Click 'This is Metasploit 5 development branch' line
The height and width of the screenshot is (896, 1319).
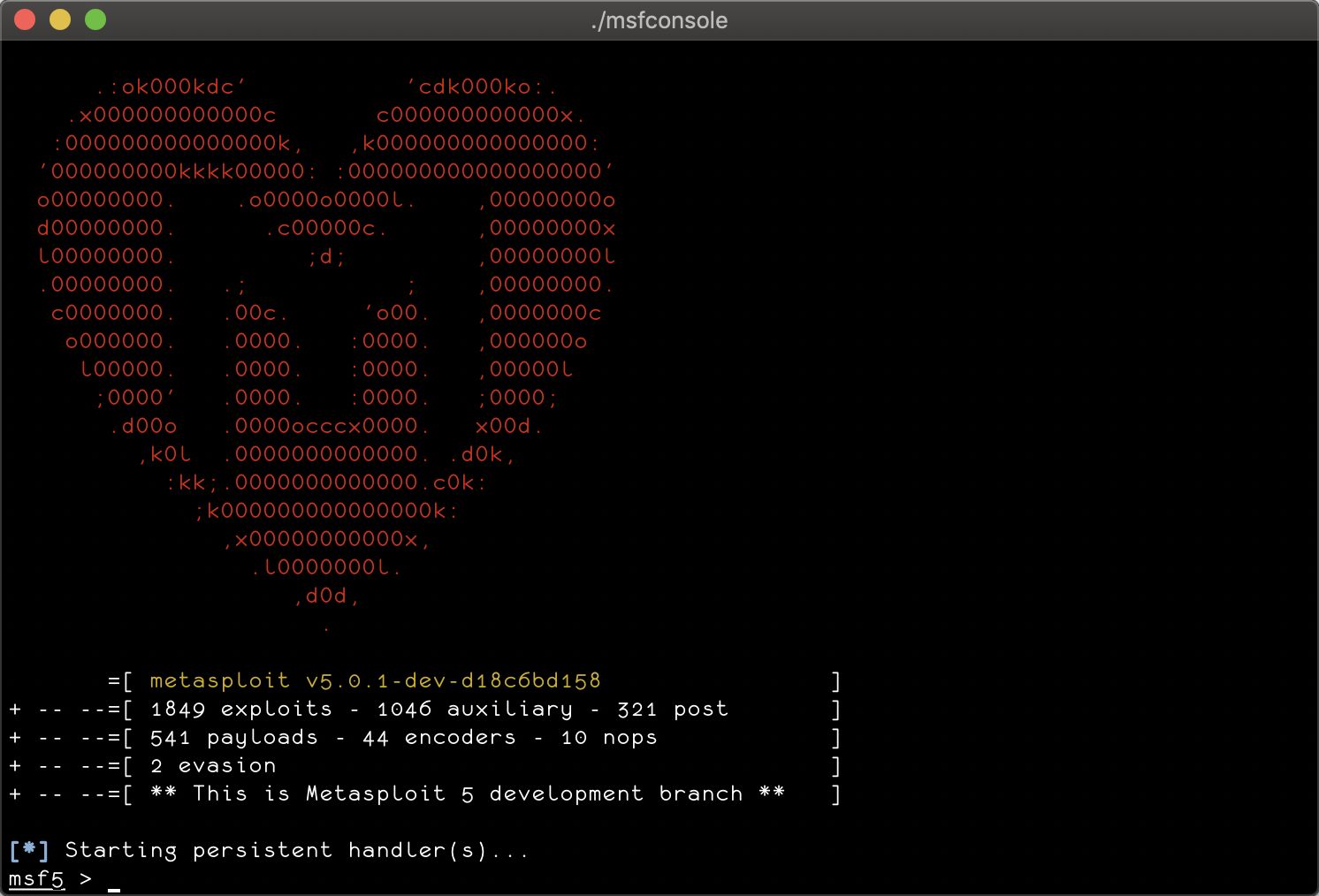(x=468, y=793)
